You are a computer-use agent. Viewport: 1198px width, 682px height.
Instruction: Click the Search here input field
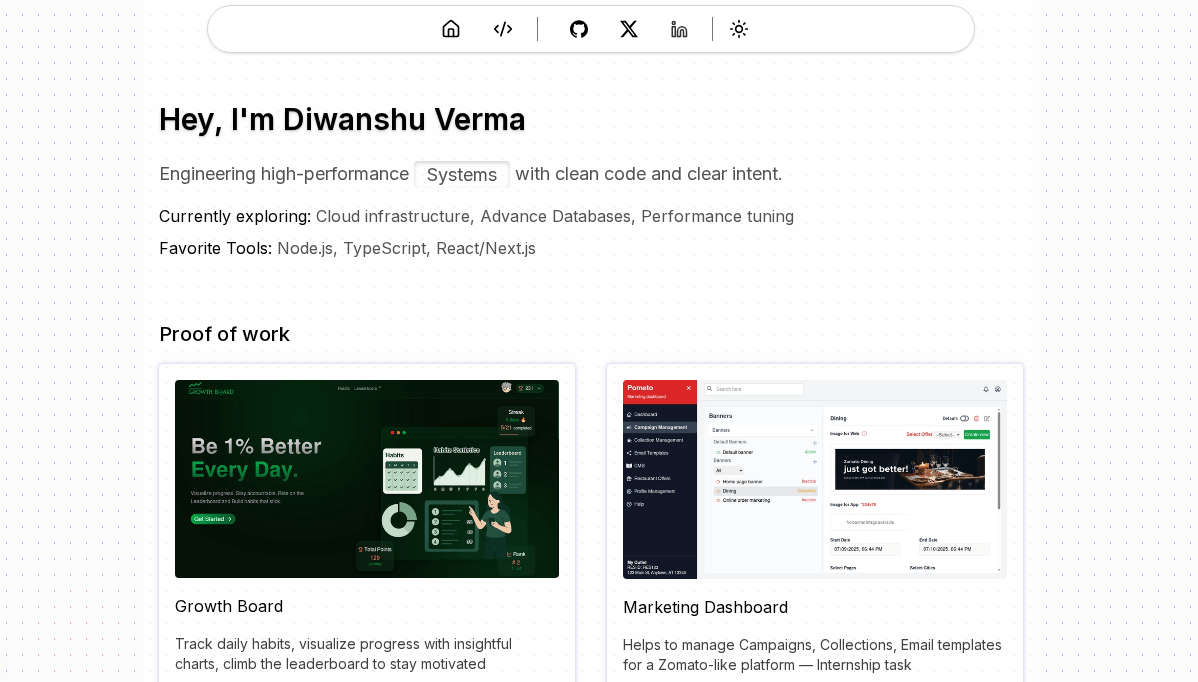(x=753, y=389)
